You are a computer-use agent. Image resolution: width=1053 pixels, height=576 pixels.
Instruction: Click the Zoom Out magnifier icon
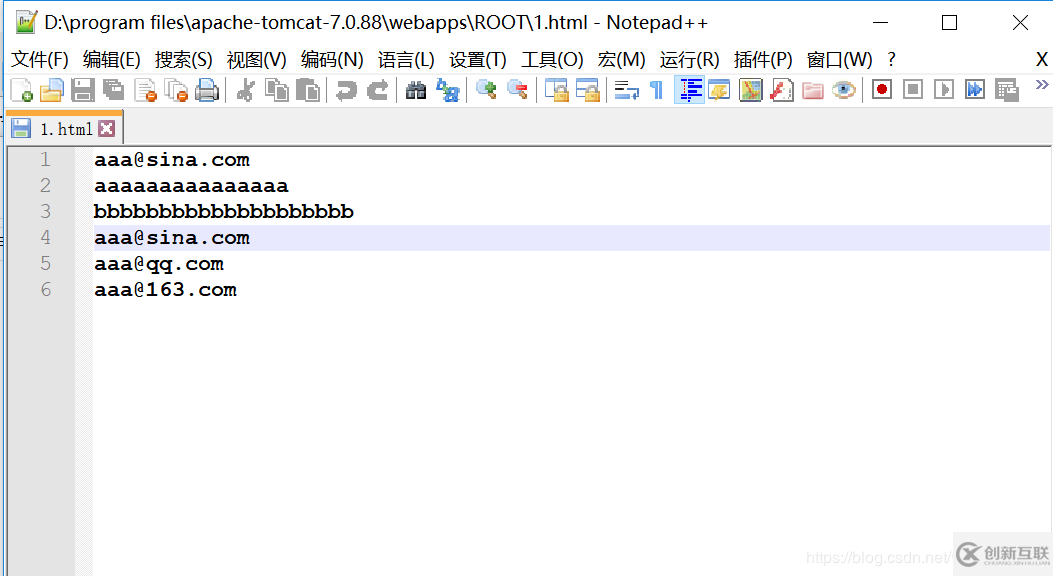(x=517, y=89)
